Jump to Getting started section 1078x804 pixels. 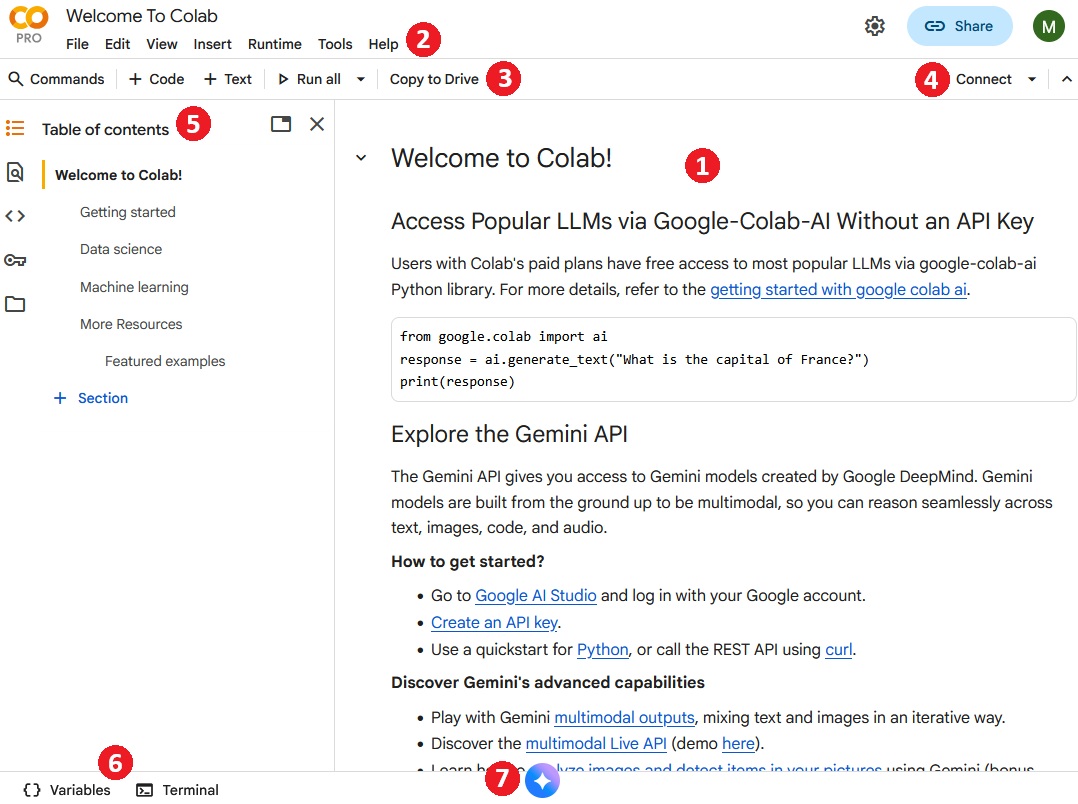127,212
